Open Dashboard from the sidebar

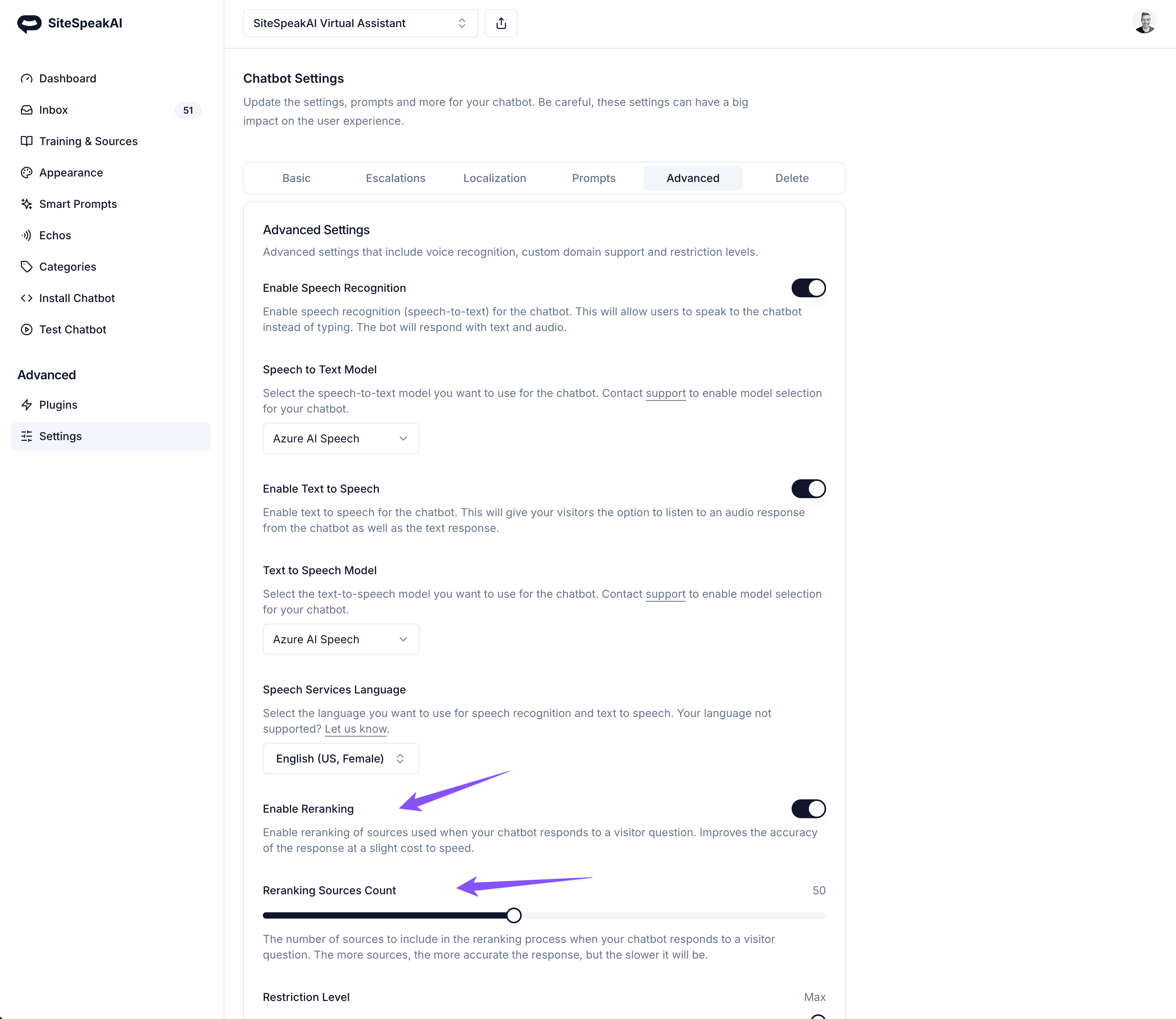pos(67,78)
